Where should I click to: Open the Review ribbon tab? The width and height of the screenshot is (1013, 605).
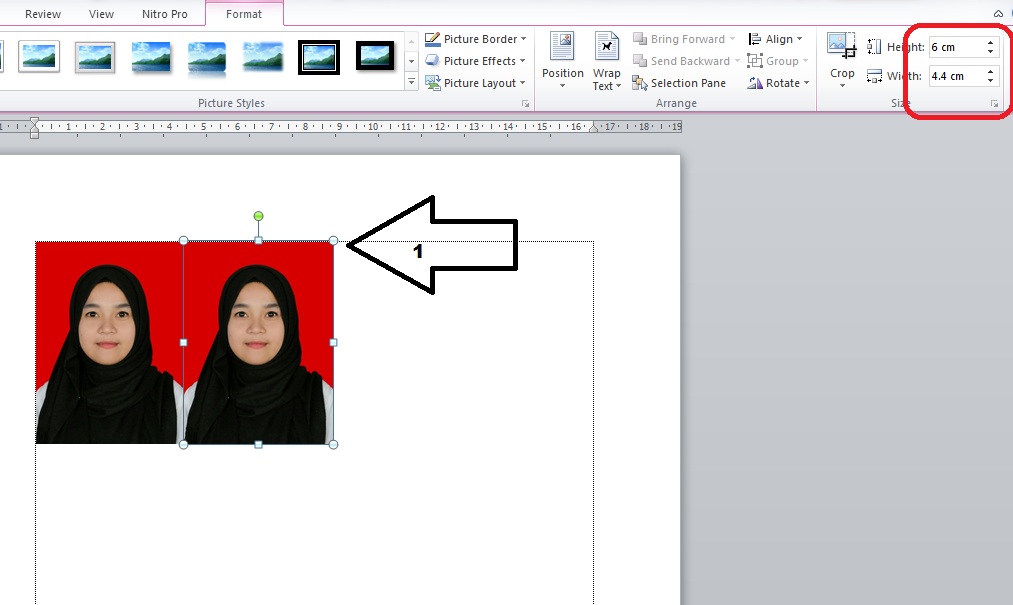point(43,14)
